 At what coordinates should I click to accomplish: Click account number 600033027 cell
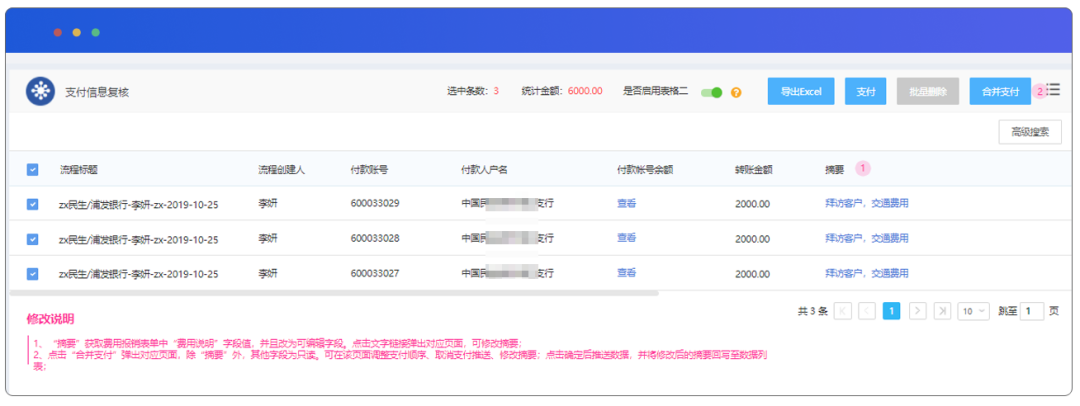[375, 273]
